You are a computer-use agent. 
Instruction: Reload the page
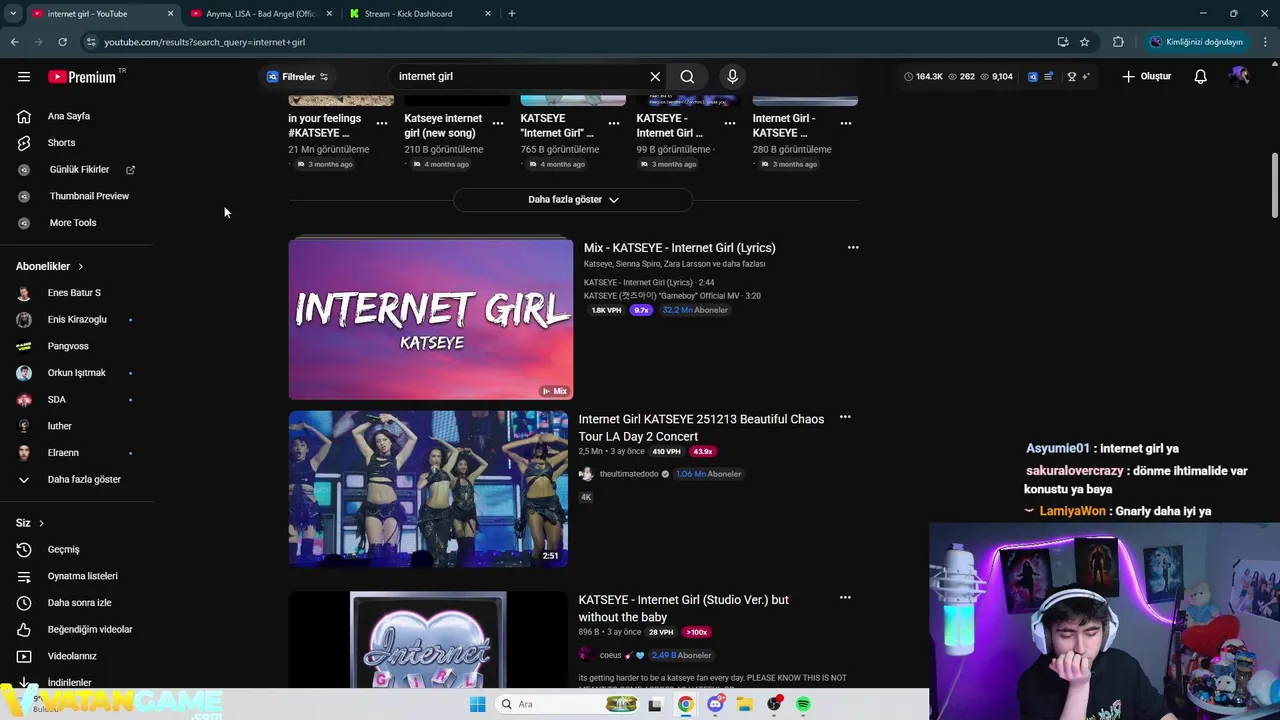pyautogui.click(x=62, y=42)
